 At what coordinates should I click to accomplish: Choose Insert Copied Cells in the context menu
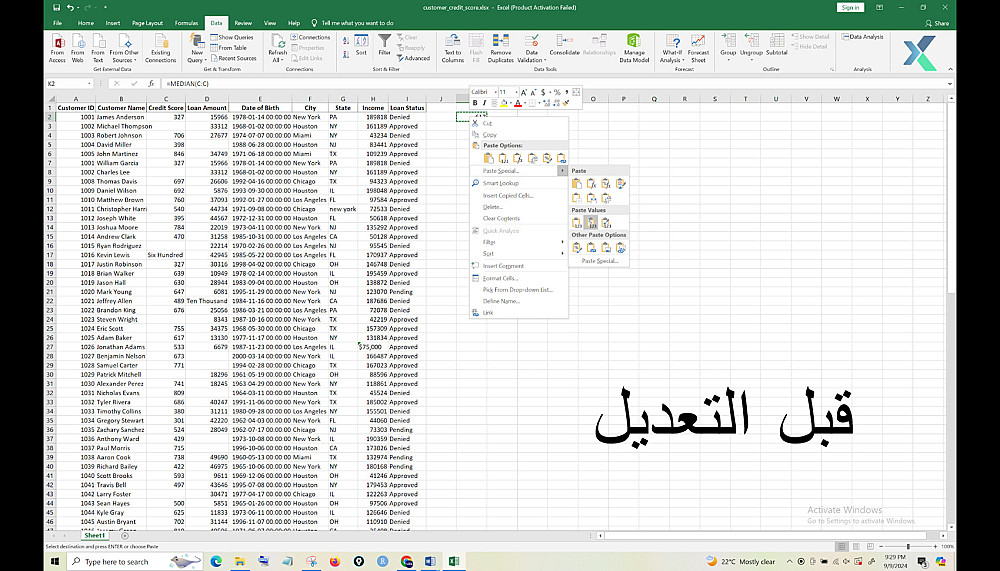click(x=518, y=196)
